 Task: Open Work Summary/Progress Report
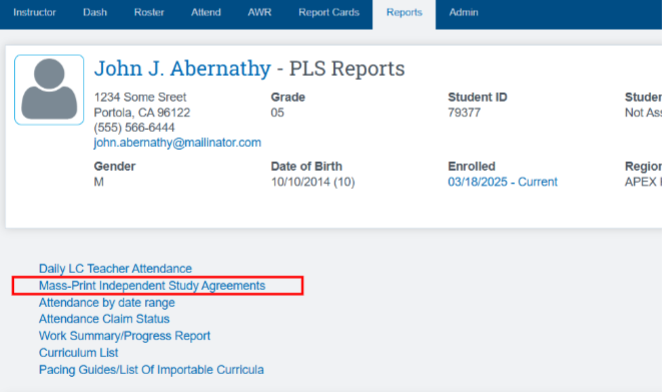(125, 336)
